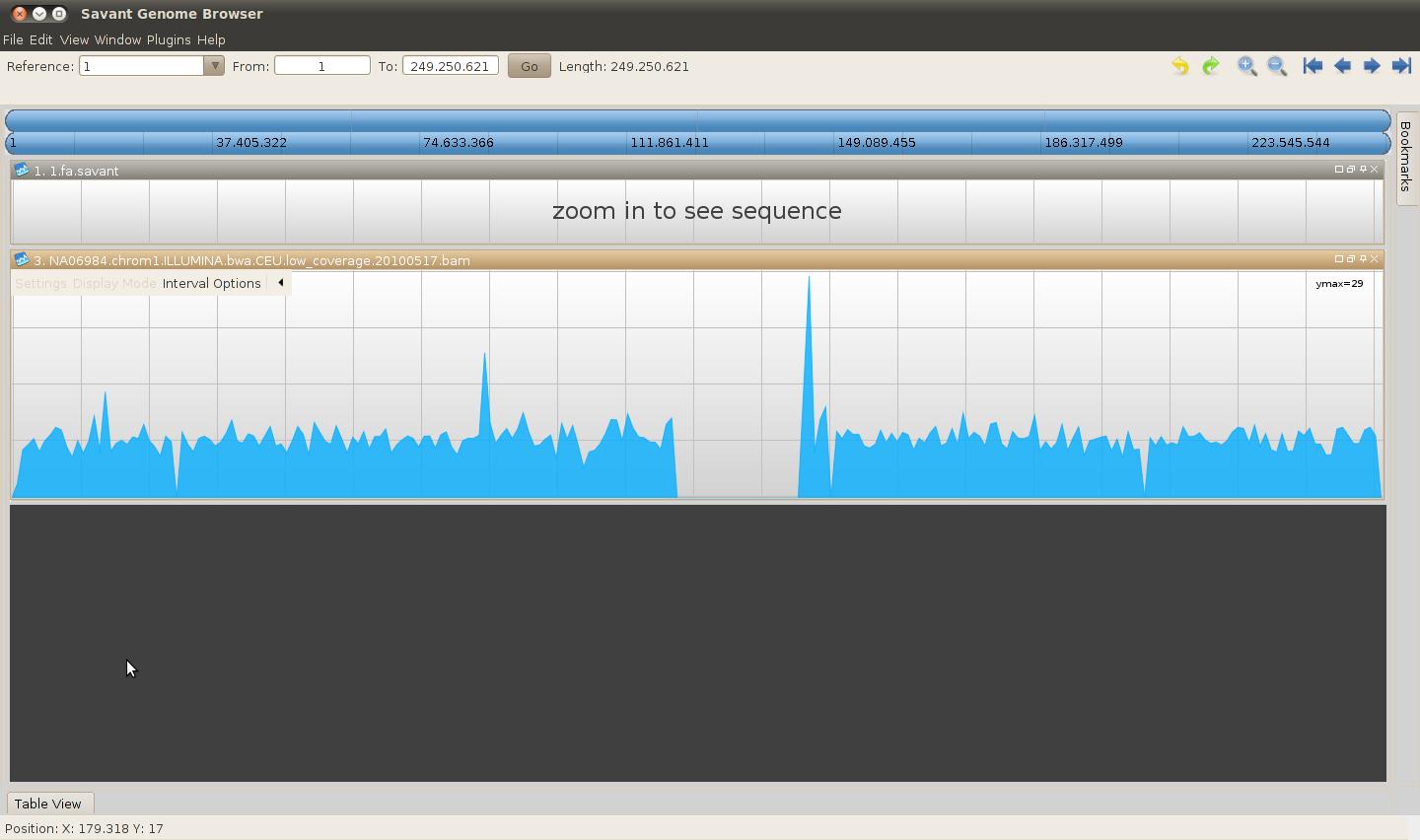The height and width of the screenshot is (840, 1420).
Task: Open the View menu
Action: [x=74, y=39]
